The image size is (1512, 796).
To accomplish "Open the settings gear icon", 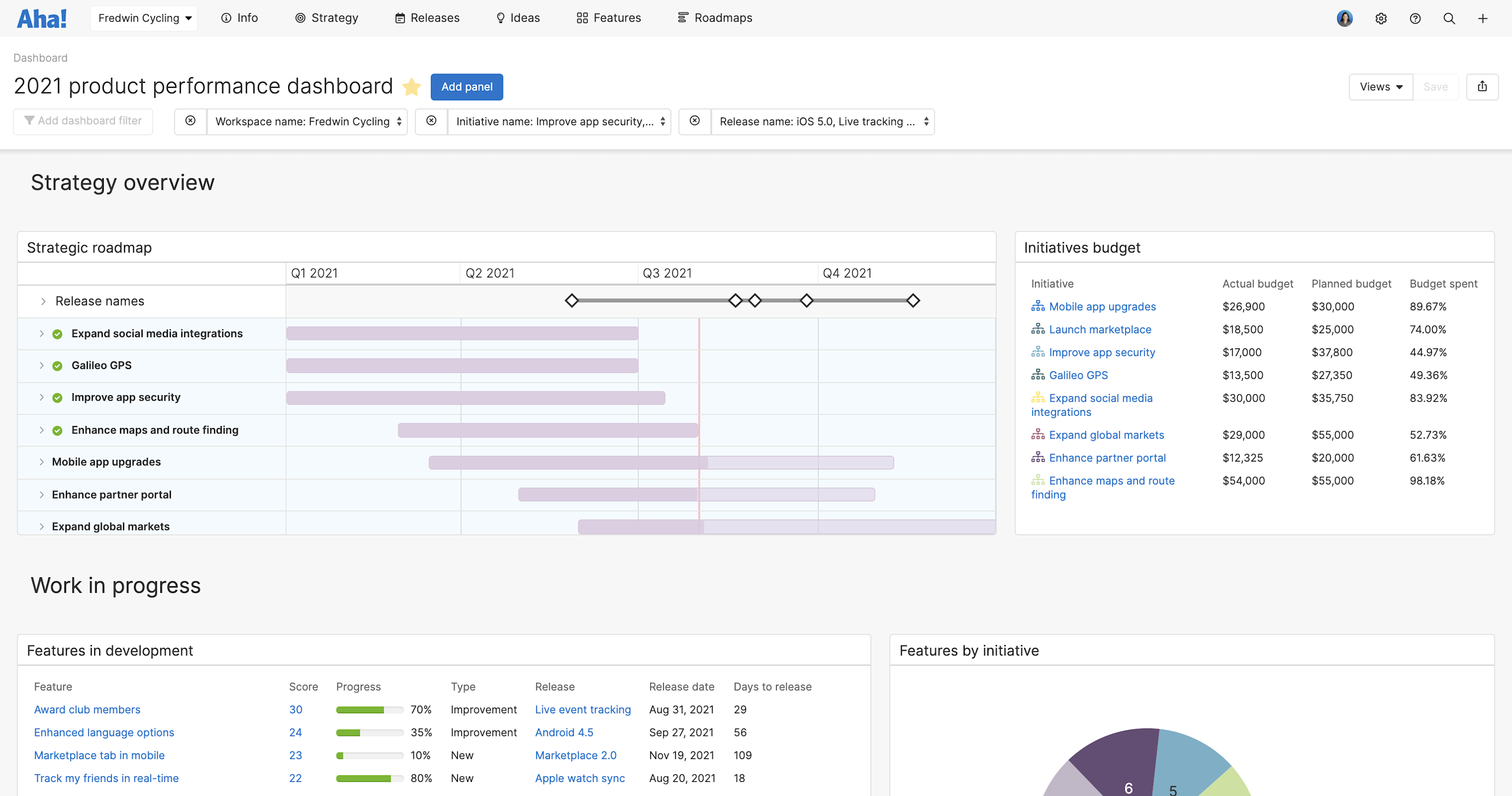I will coord(1380,18).
